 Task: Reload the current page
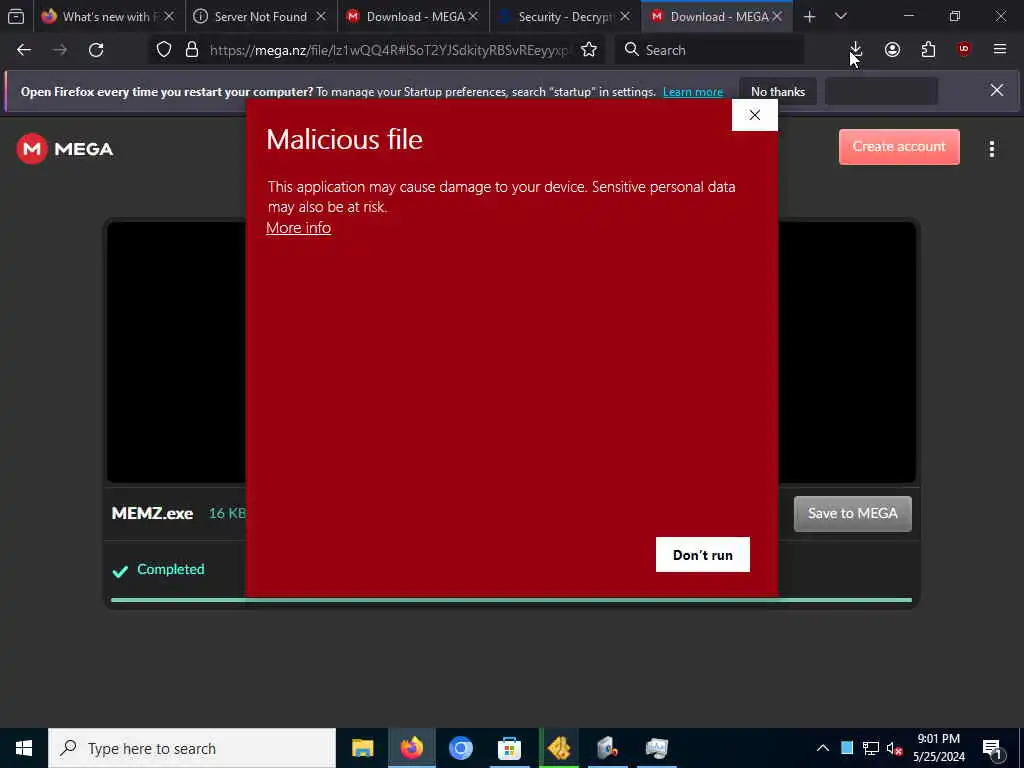96,50
